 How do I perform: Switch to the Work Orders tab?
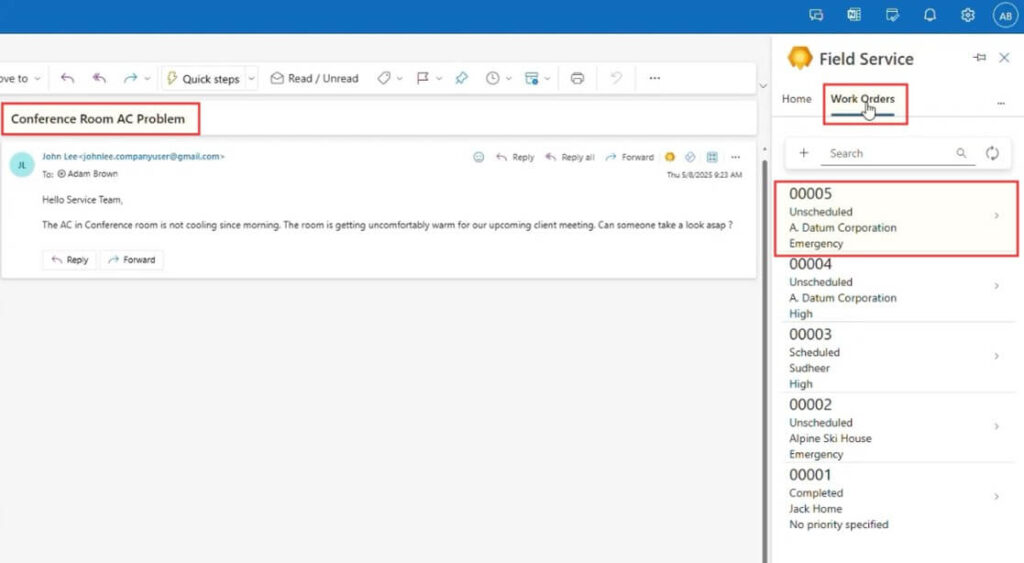tap(863, 99)
